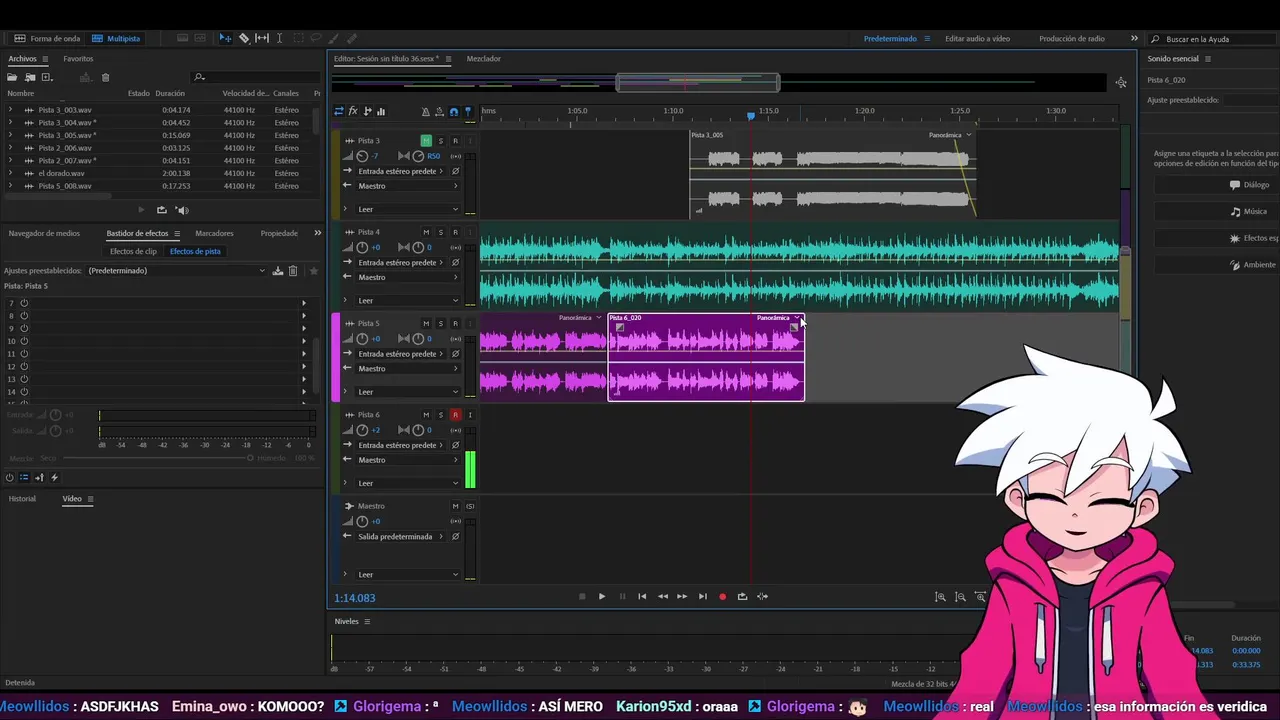
Task: Switch to Forma de onda view
Action: pyautogui.click(x=47, y=38)
